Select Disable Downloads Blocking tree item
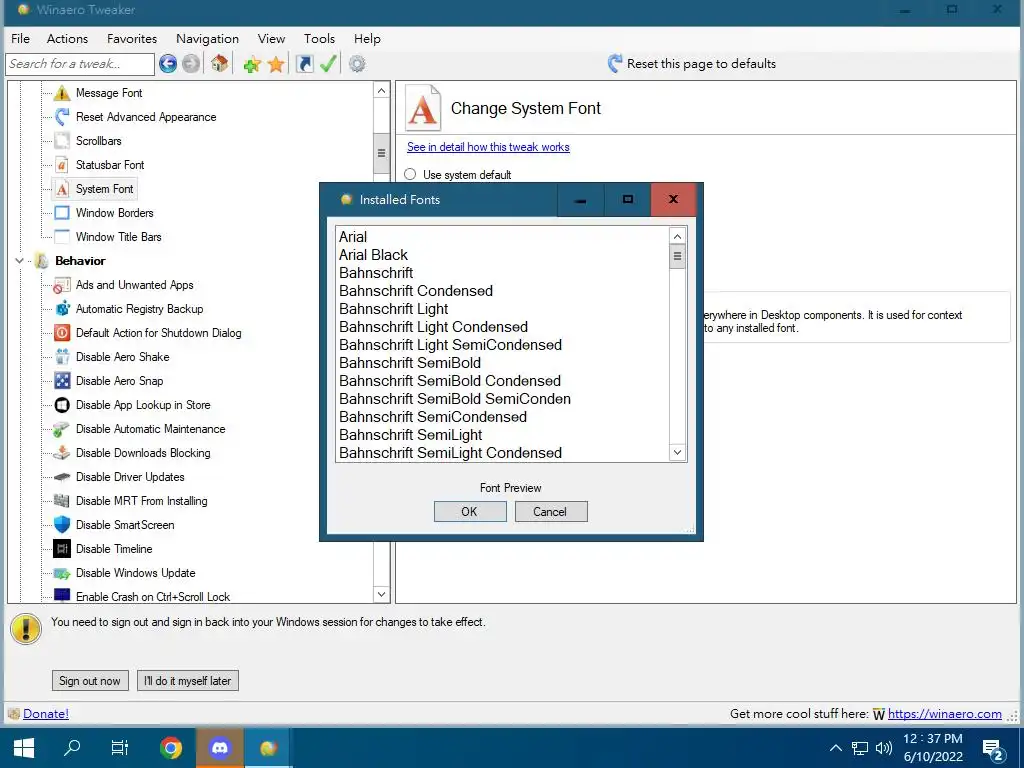Image resolution: width=1024 pixels, height=768 pixels. (x=143, y=453)
